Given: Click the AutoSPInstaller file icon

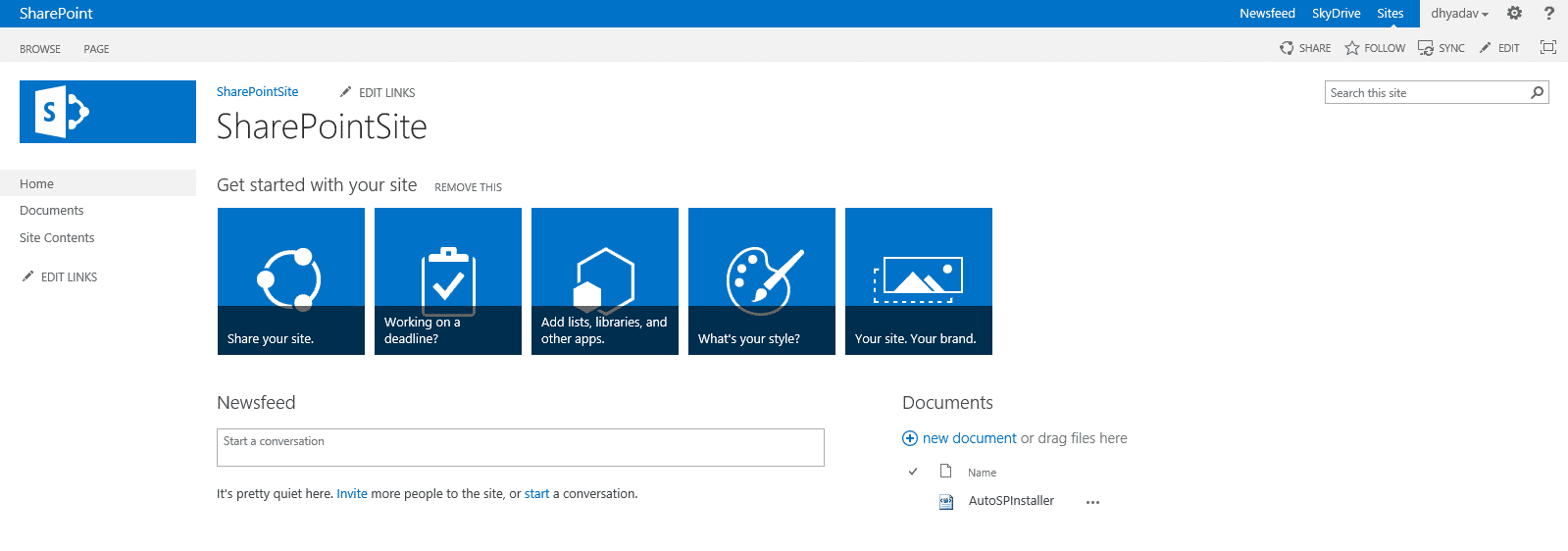Looking at the screenshot, I should (x=946, y=502).
